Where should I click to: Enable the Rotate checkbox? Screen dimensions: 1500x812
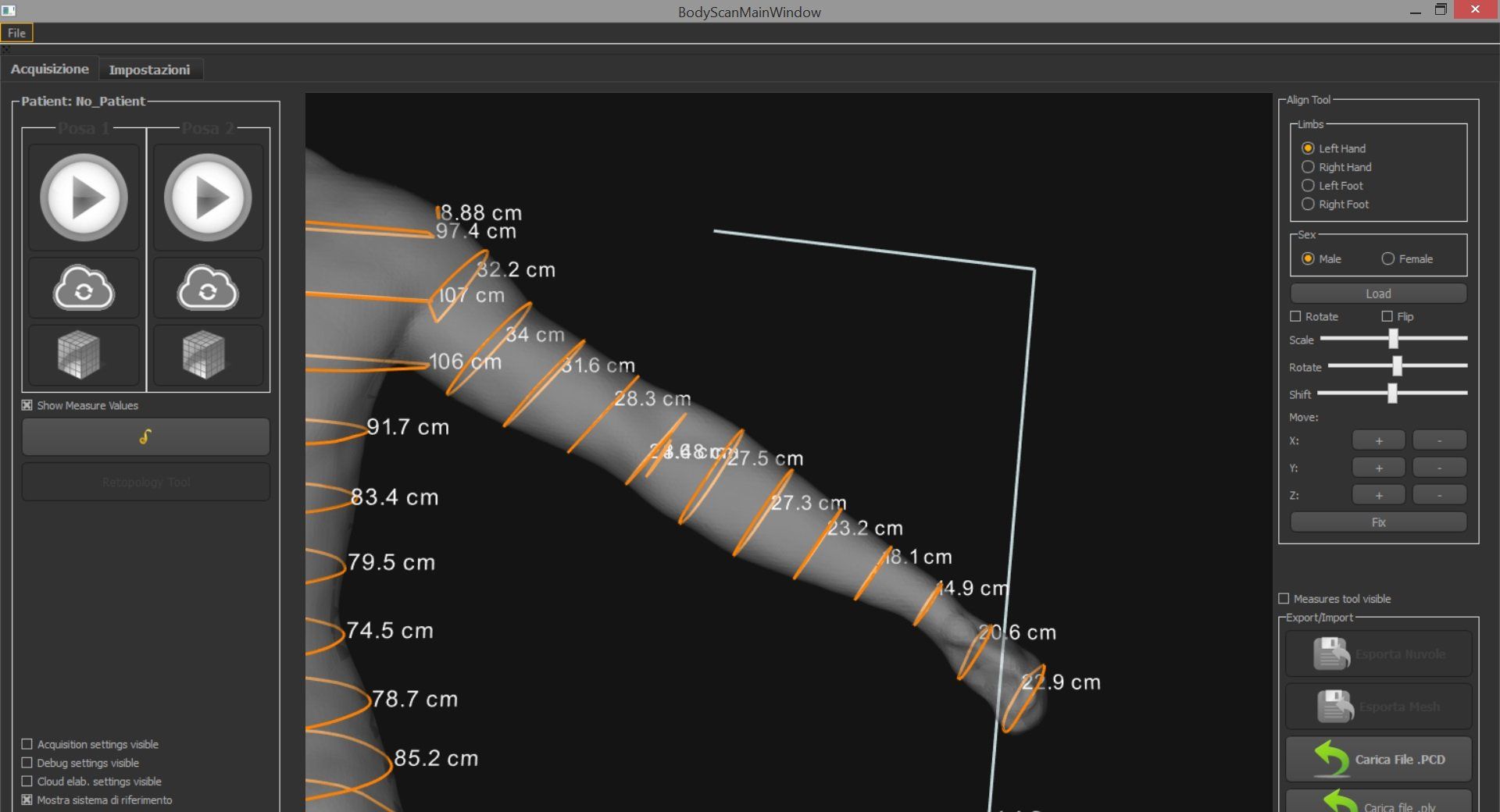click(x=1295, y=316)
